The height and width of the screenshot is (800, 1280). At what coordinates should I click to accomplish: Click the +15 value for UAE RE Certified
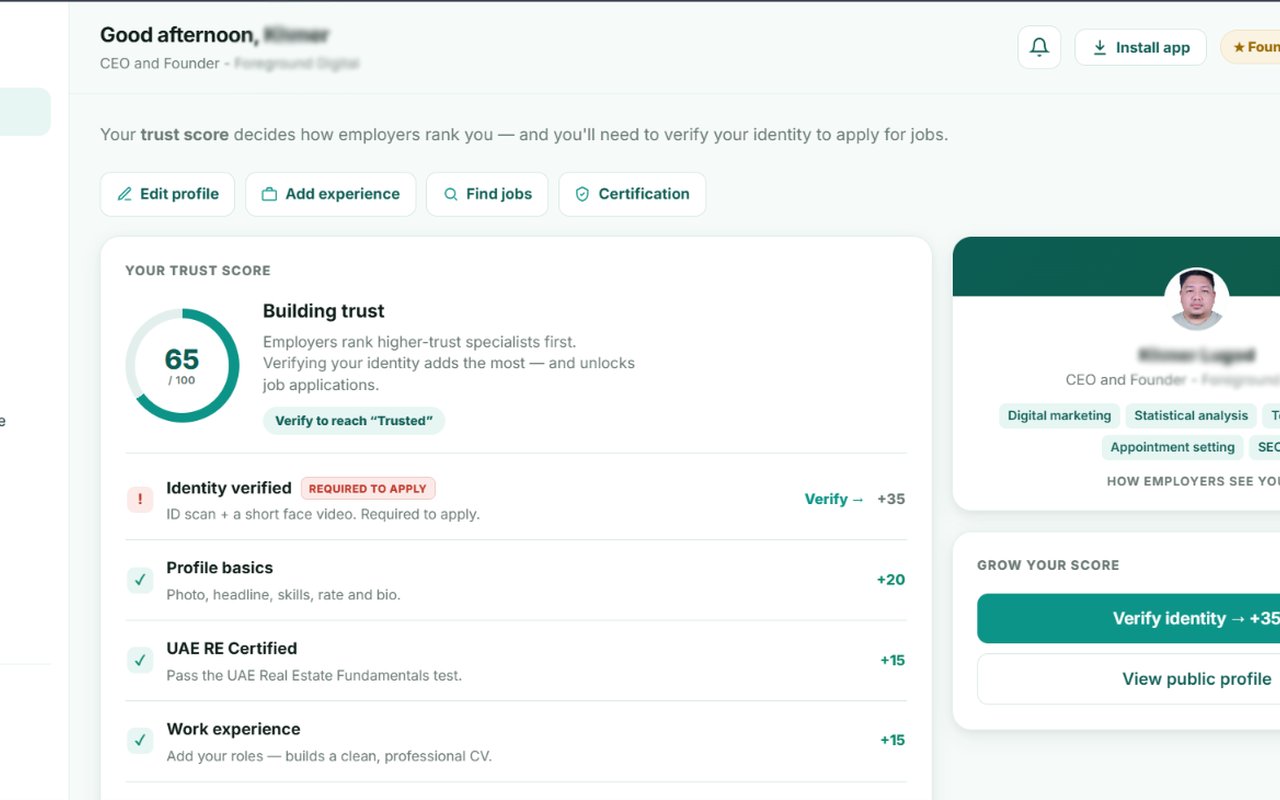893,660
